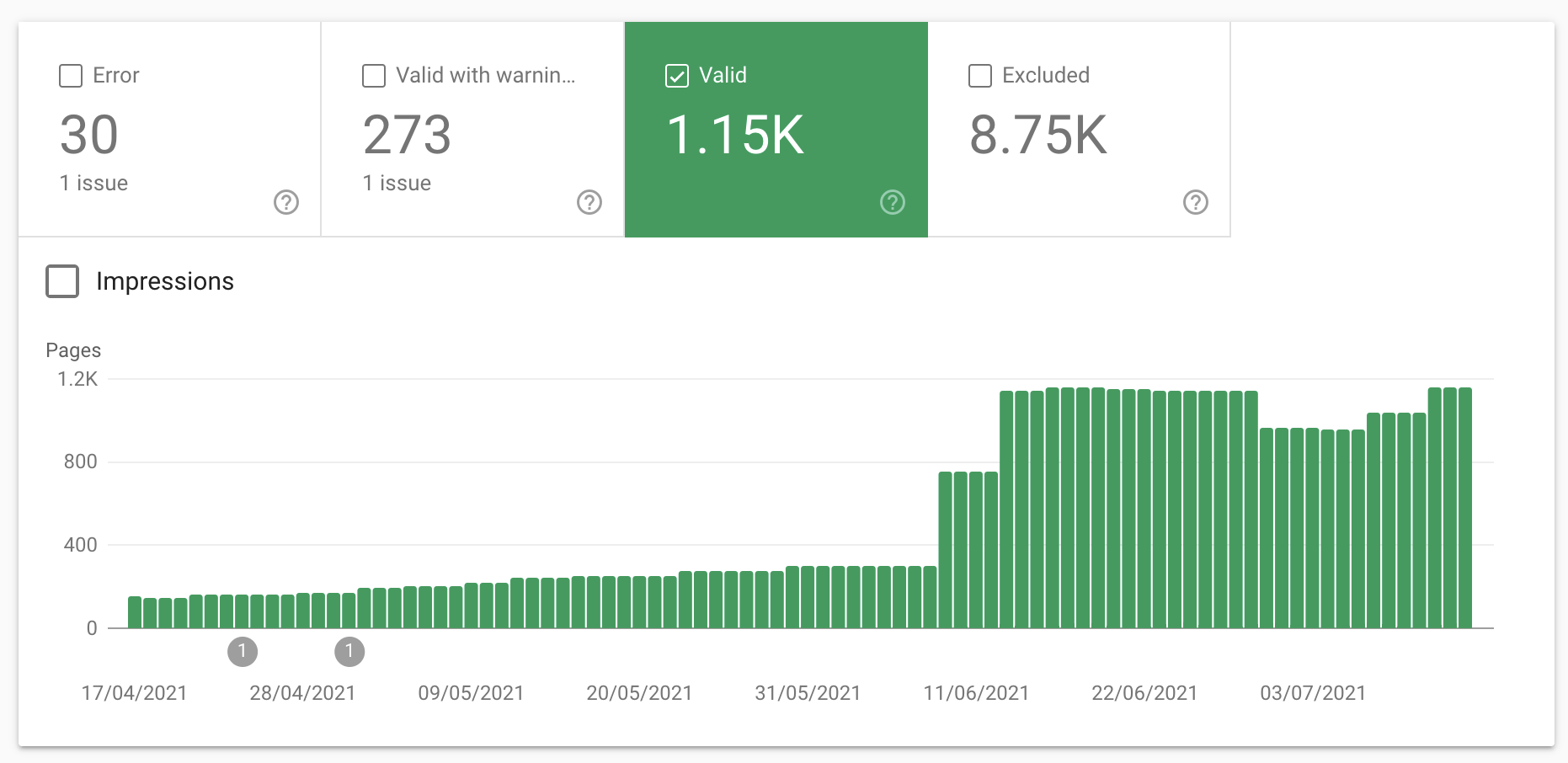Click the first green bar above 17/04/2021
1568x763 pixels.
[x=135, y=612]
